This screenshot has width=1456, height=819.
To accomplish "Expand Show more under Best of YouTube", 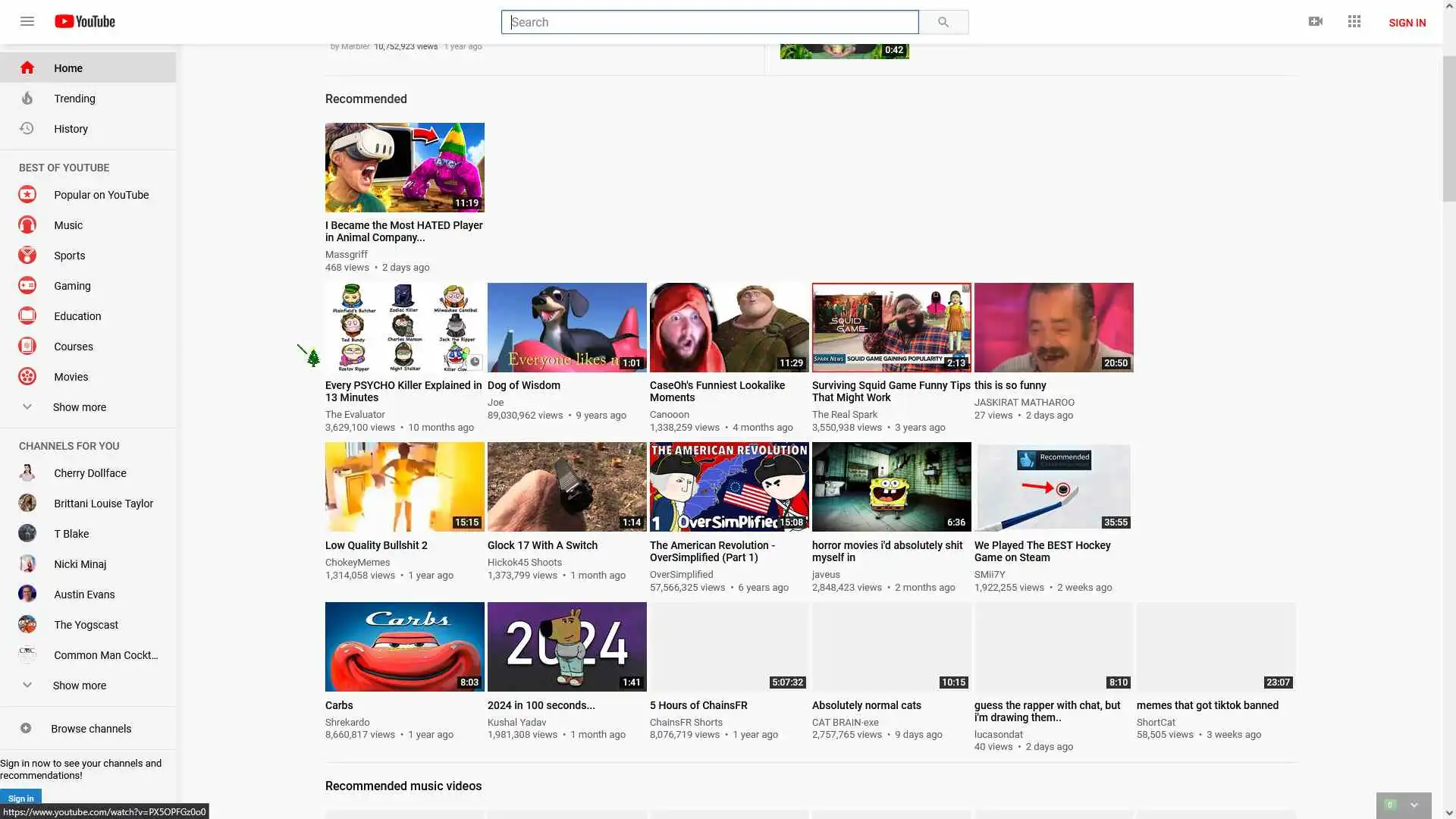I will [x=79, y=407].
